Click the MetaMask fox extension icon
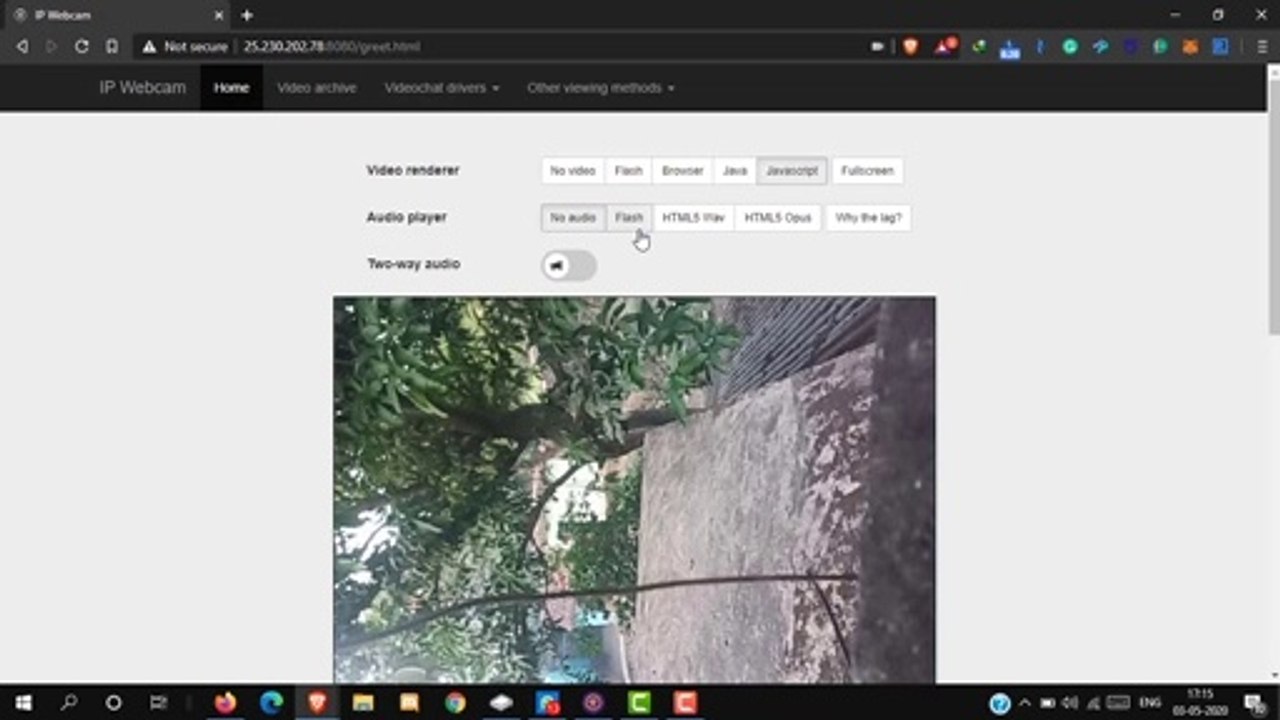The width and height of the screenshot is (1280, 720). click(1190, 46)
